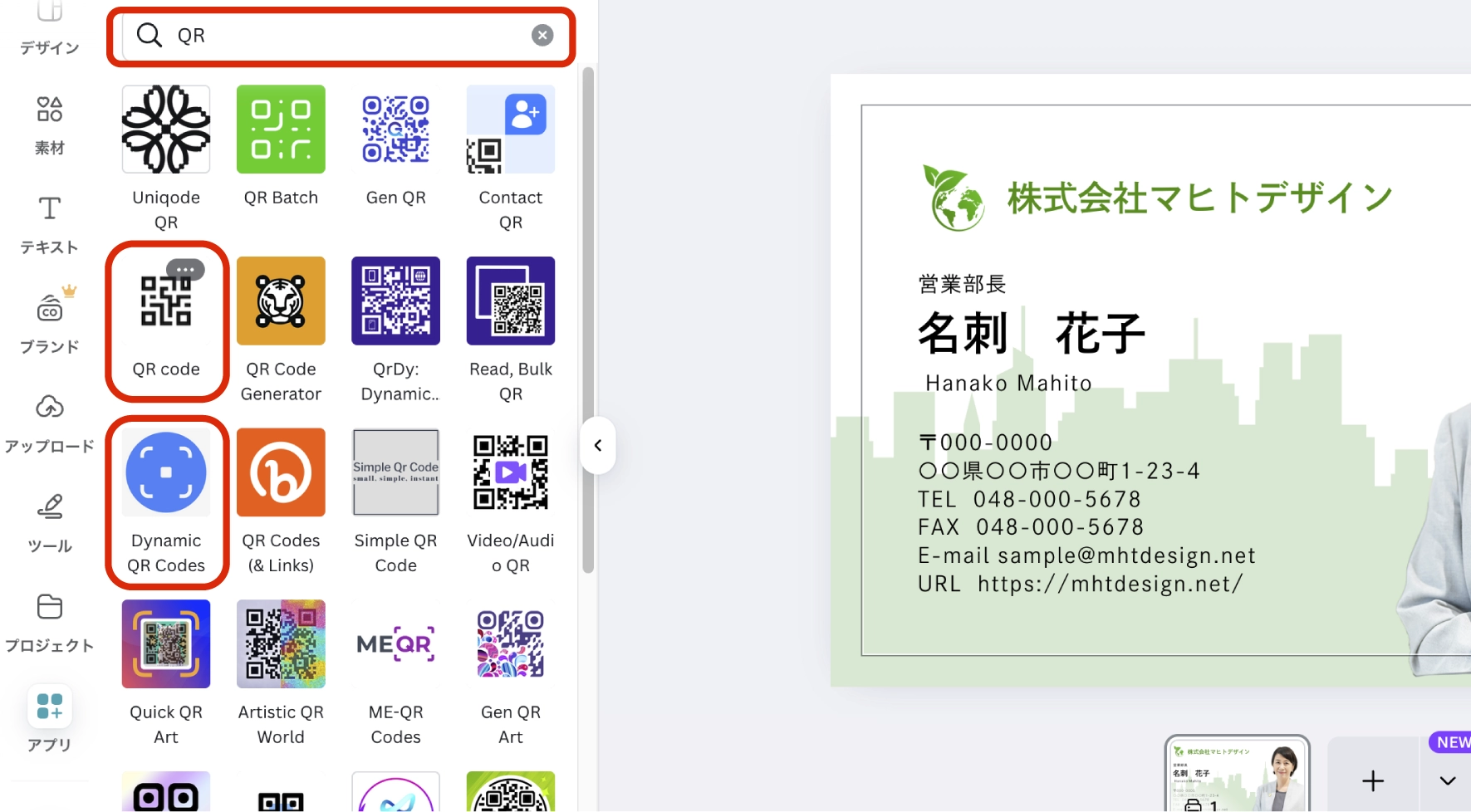Screen dimensions: 1471x812
Task: Select the URL https://mhtdesign.net/ line
Action: 1080,584
